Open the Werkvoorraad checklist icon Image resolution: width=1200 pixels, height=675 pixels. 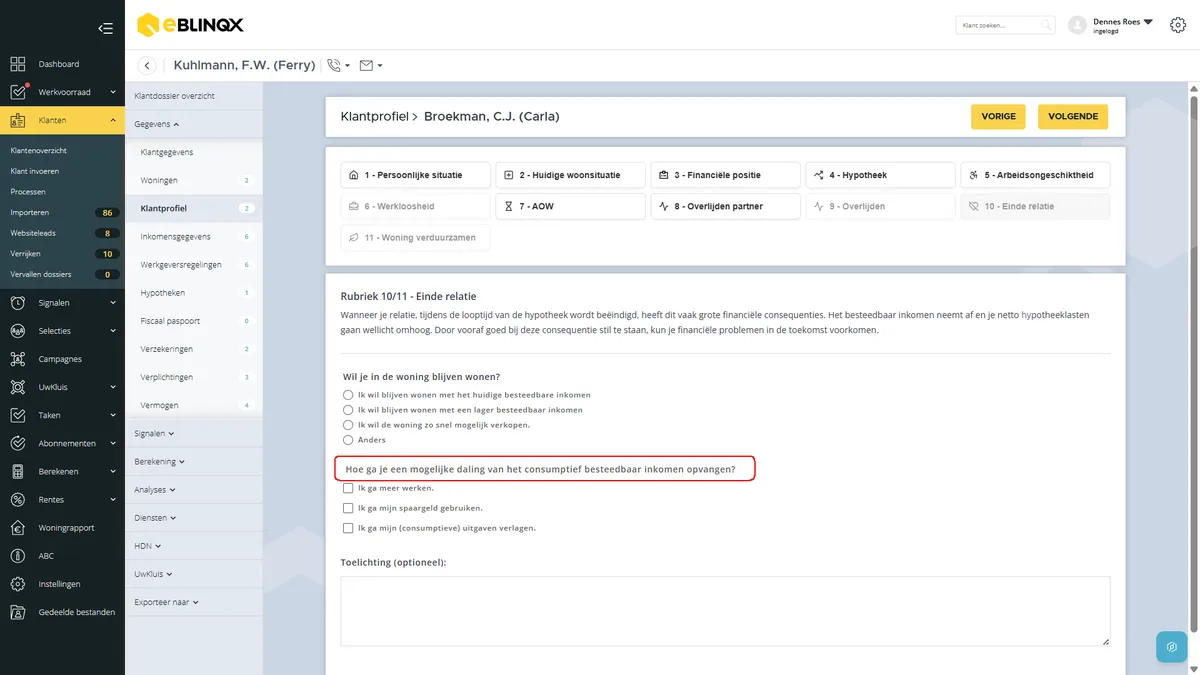pyautogui.click(x=18, y=92)
